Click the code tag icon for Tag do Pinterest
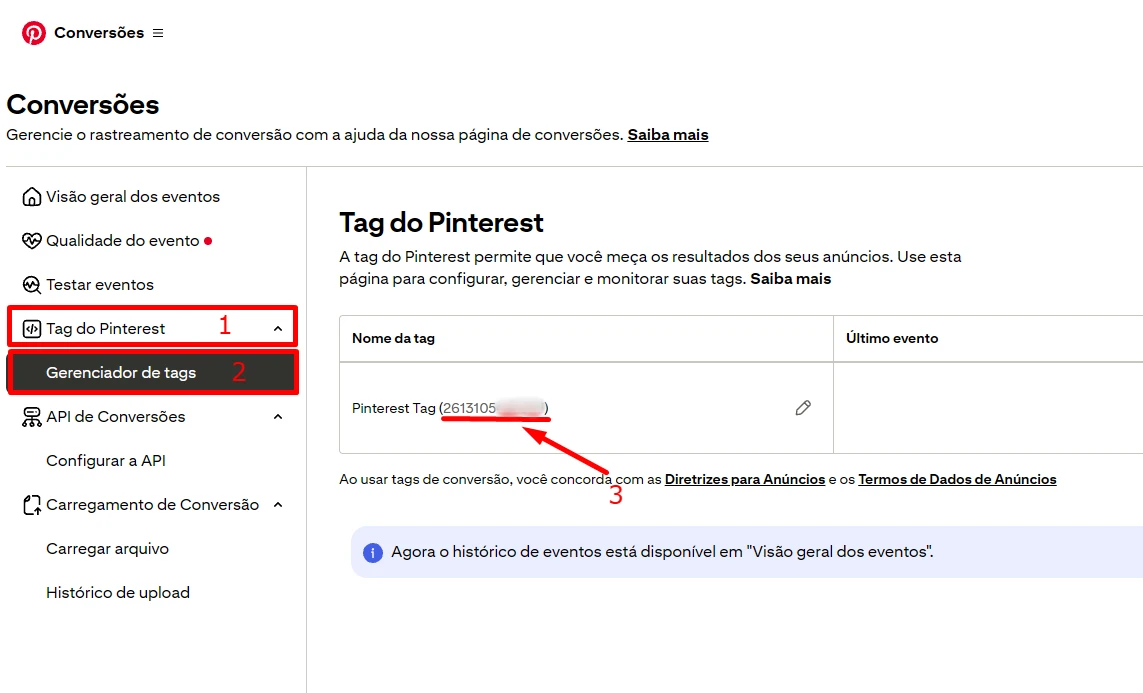This screenshot has height=693, width=1143. [31, 329]
